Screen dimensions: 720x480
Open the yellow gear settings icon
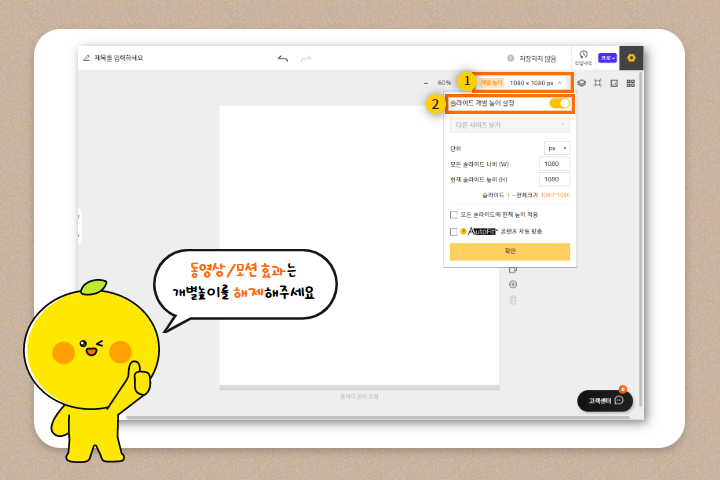click(x=631, y=58)
